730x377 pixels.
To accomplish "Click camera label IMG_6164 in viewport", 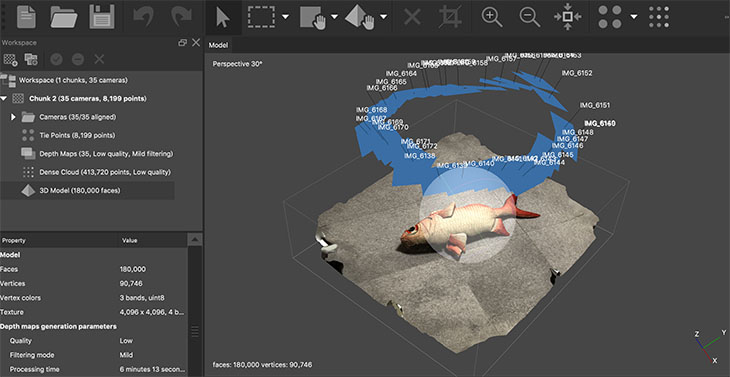I will [401, 74].
